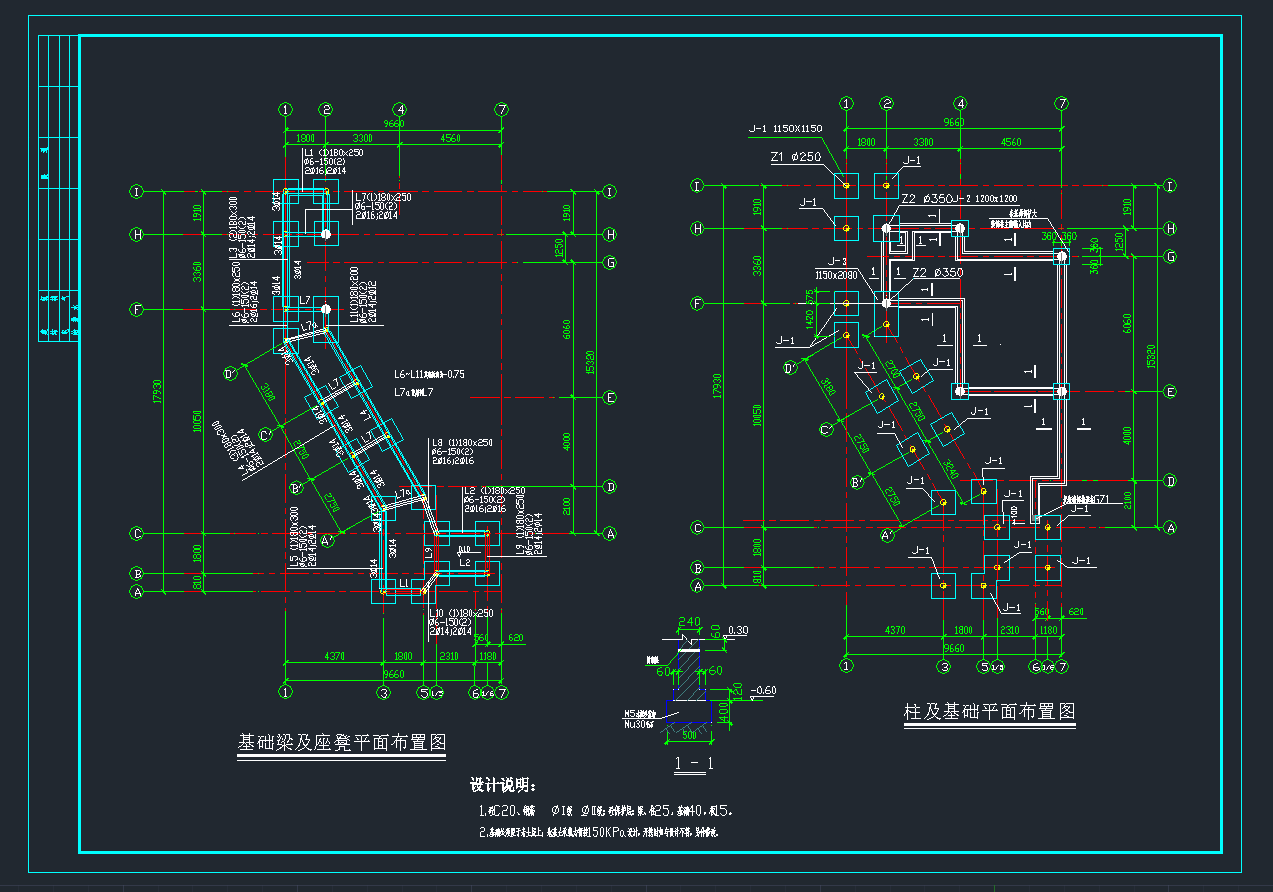This screenshot has height=892, width=1273.
Task: Click the title block table at left border
Action: point(58,190)
